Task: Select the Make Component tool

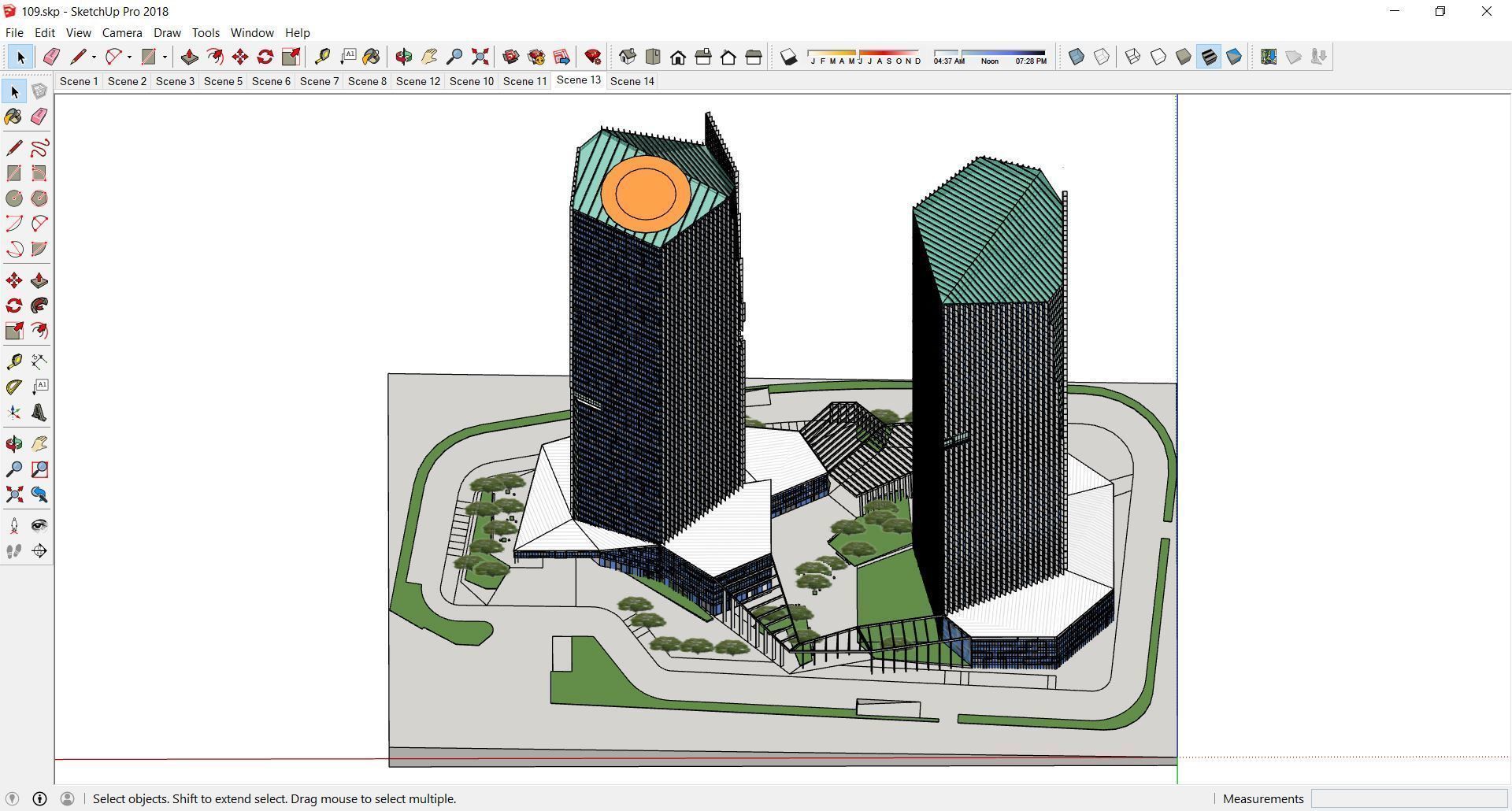Action: (39, 91)
